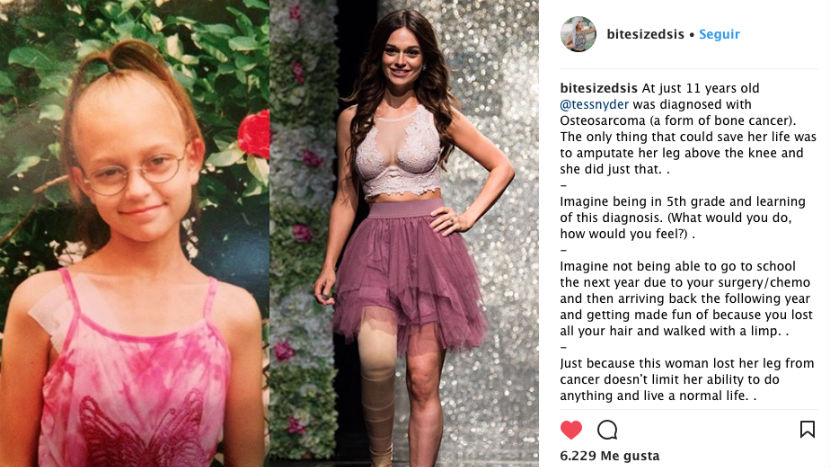Click the final paragraph about living a normal life

click(687, 380)
